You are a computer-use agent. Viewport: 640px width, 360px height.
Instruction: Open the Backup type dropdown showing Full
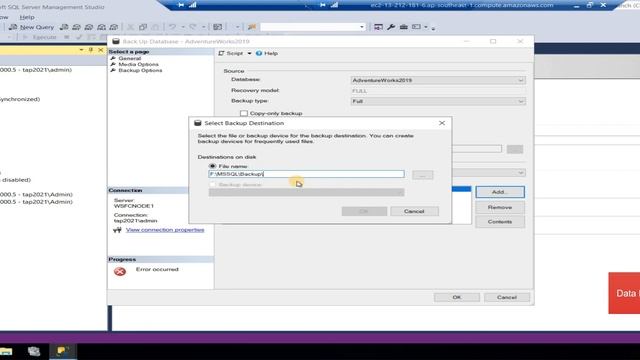point(438,101)
